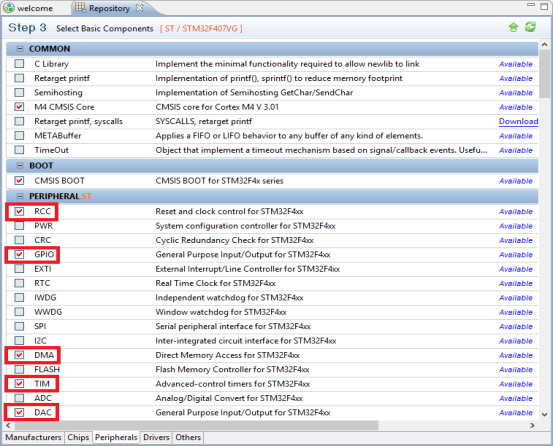Image resolution: width=553 pixels, height=446 pixels.
Task: Uncheck the DAC peripheral checkbox
Action: [x=19, y=412]
